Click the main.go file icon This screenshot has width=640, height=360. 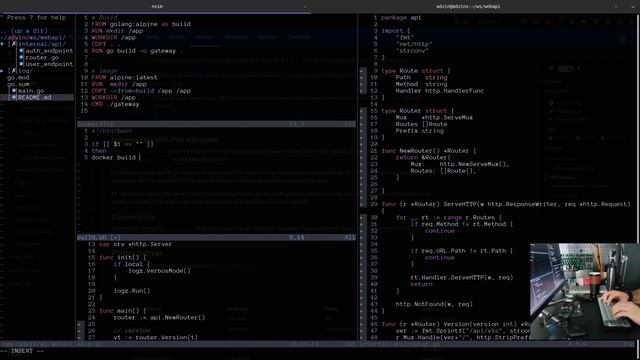tap(14, 91)
